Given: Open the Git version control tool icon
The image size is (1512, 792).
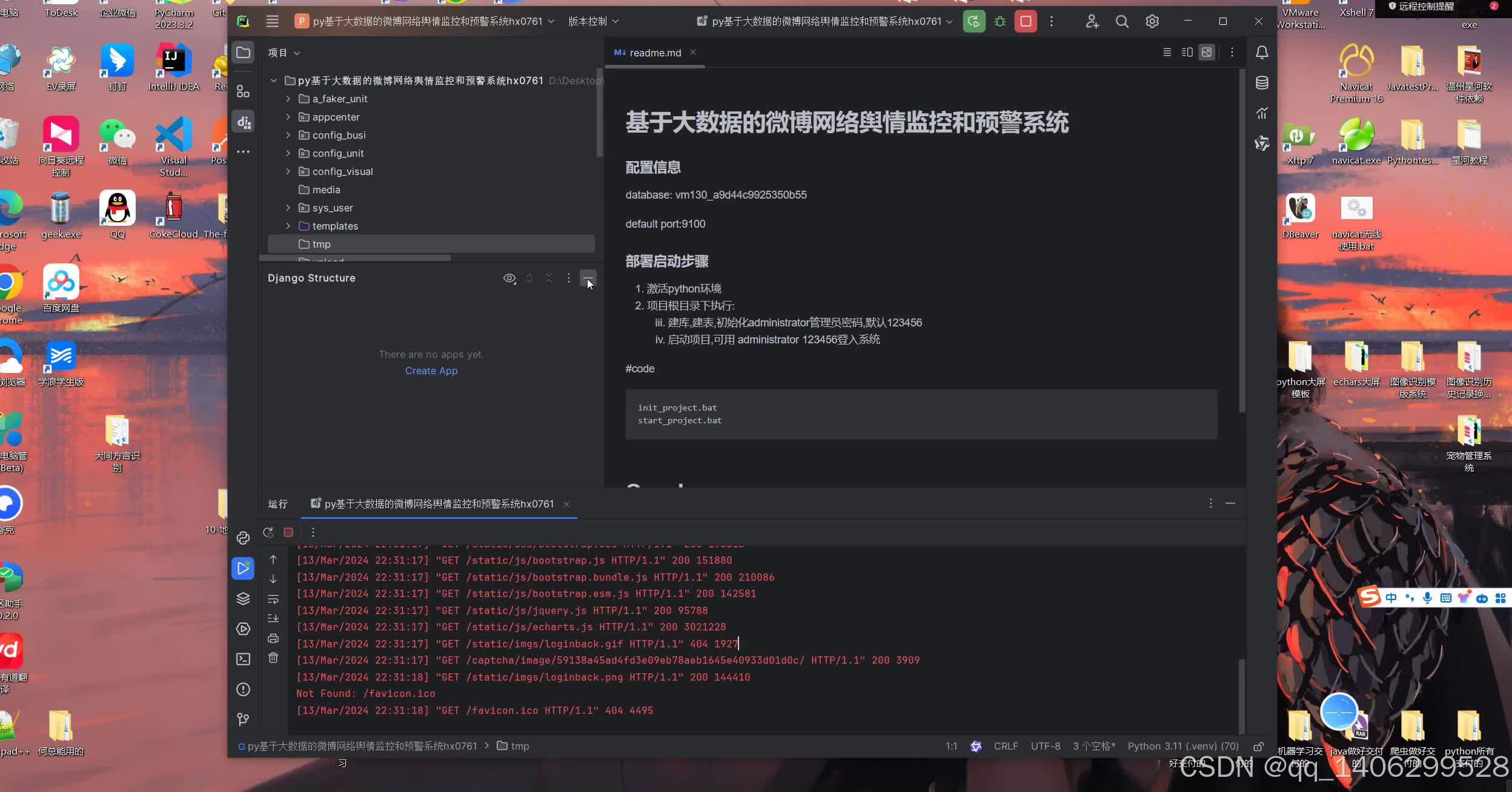Looking at the screenshot, I should [243, 719].
